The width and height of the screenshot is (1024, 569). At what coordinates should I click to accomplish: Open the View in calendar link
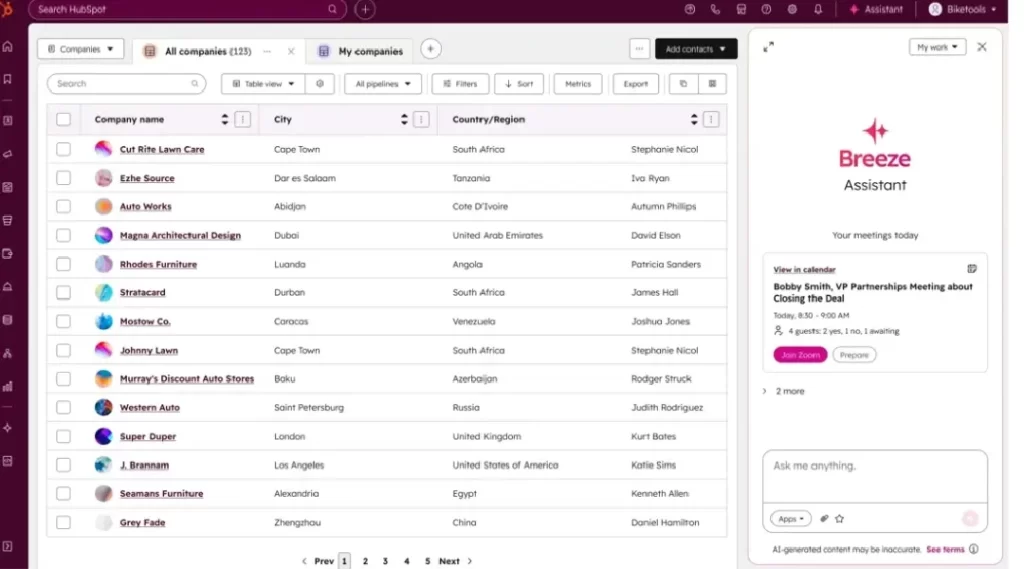pyautogui.click(x=804, y=270)
